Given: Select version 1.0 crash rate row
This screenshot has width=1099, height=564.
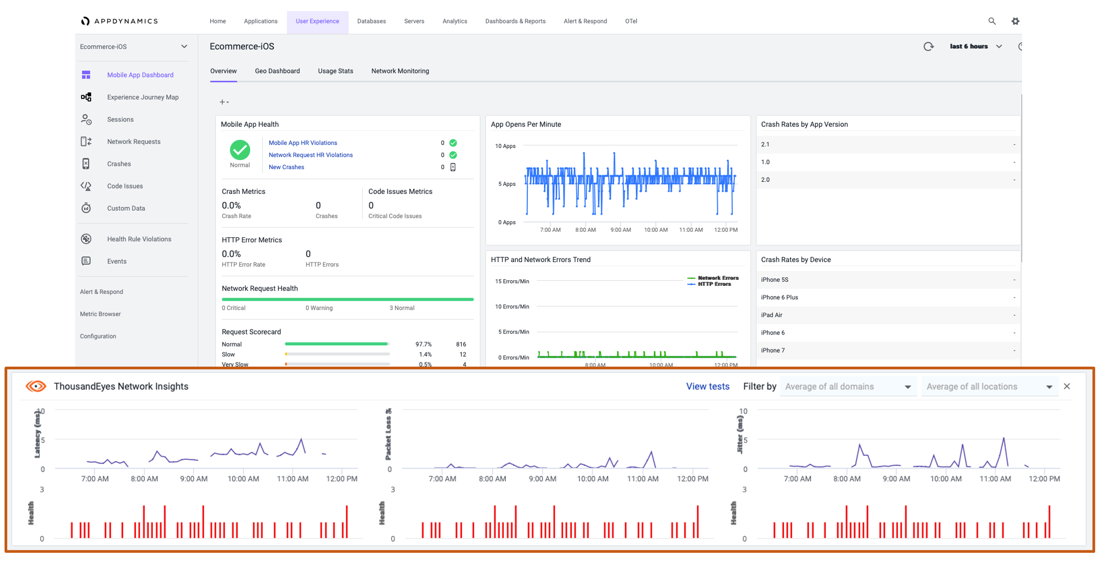Looking at the screenshot, I should click(x=889, y=162).
